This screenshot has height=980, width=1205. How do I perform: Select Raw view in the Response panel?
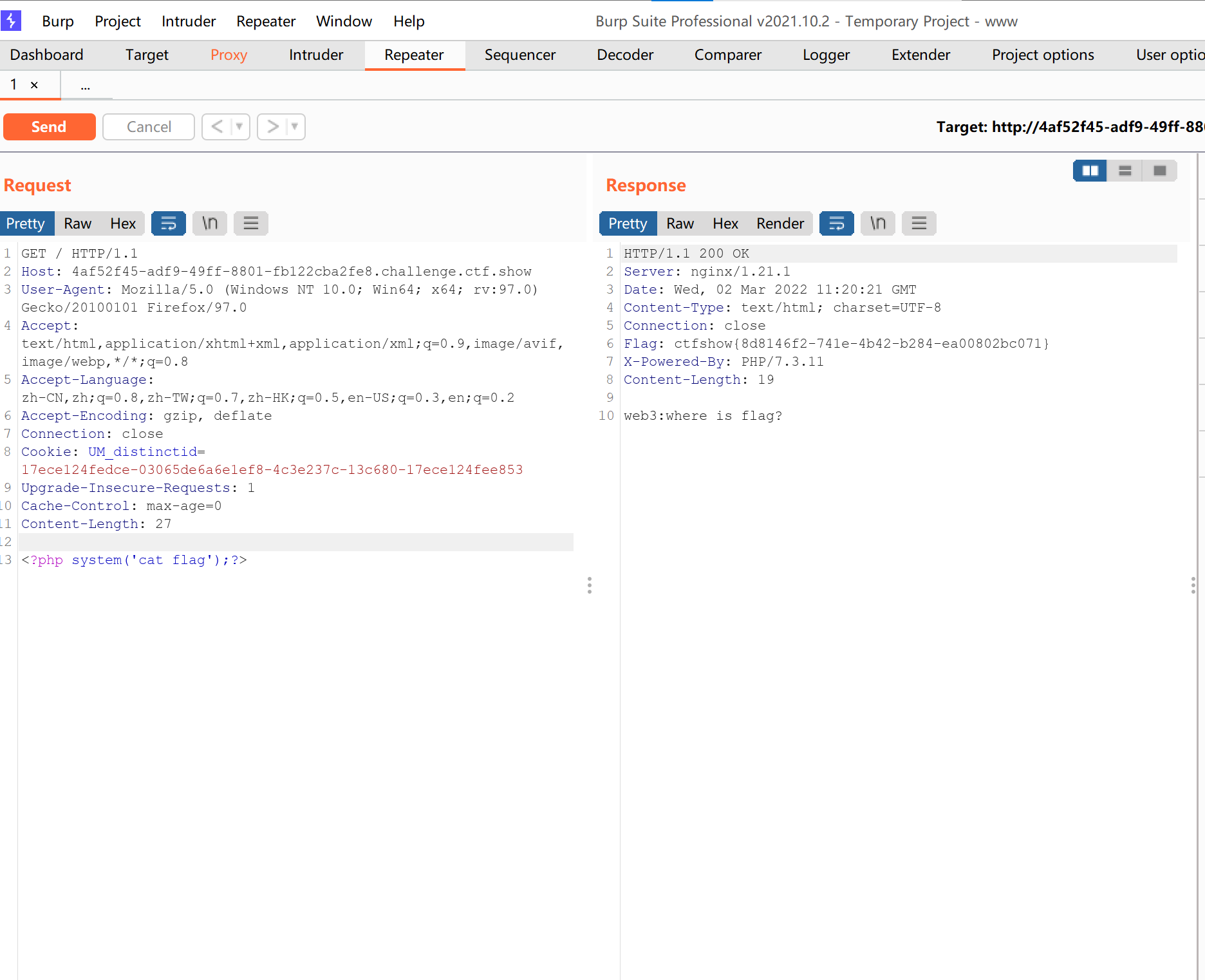[680, 223]
